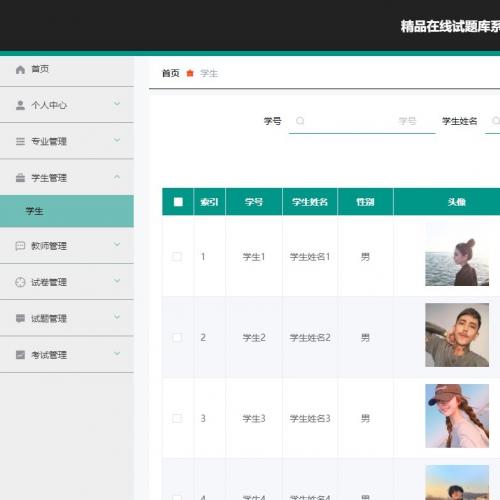Click 男 in row 学生1
This screenshot has height=500, width=500.
click(x=365, y=257)
